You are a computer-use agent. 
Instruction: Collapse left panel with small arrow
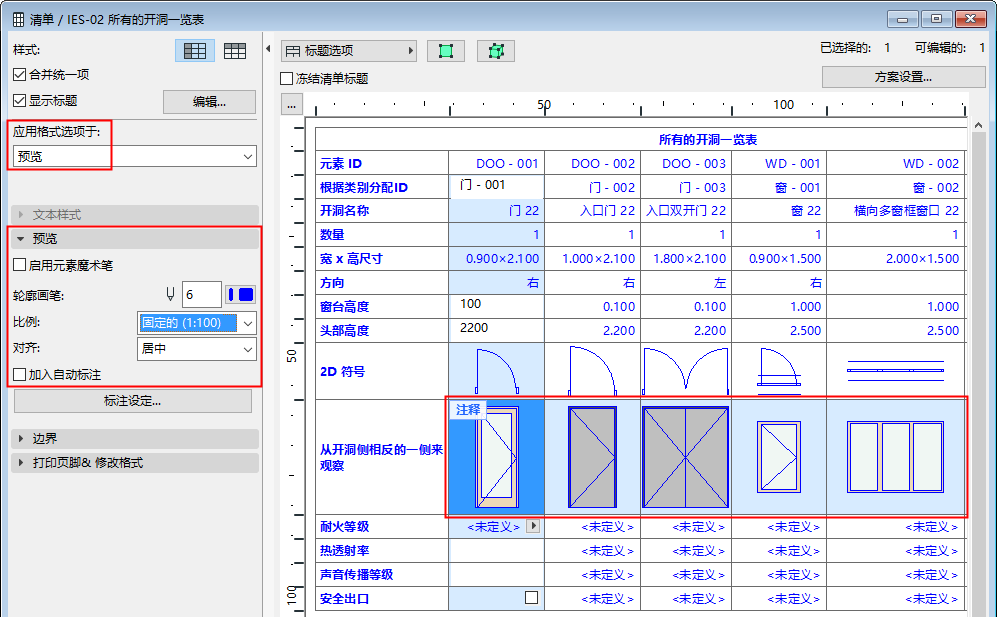268,49
